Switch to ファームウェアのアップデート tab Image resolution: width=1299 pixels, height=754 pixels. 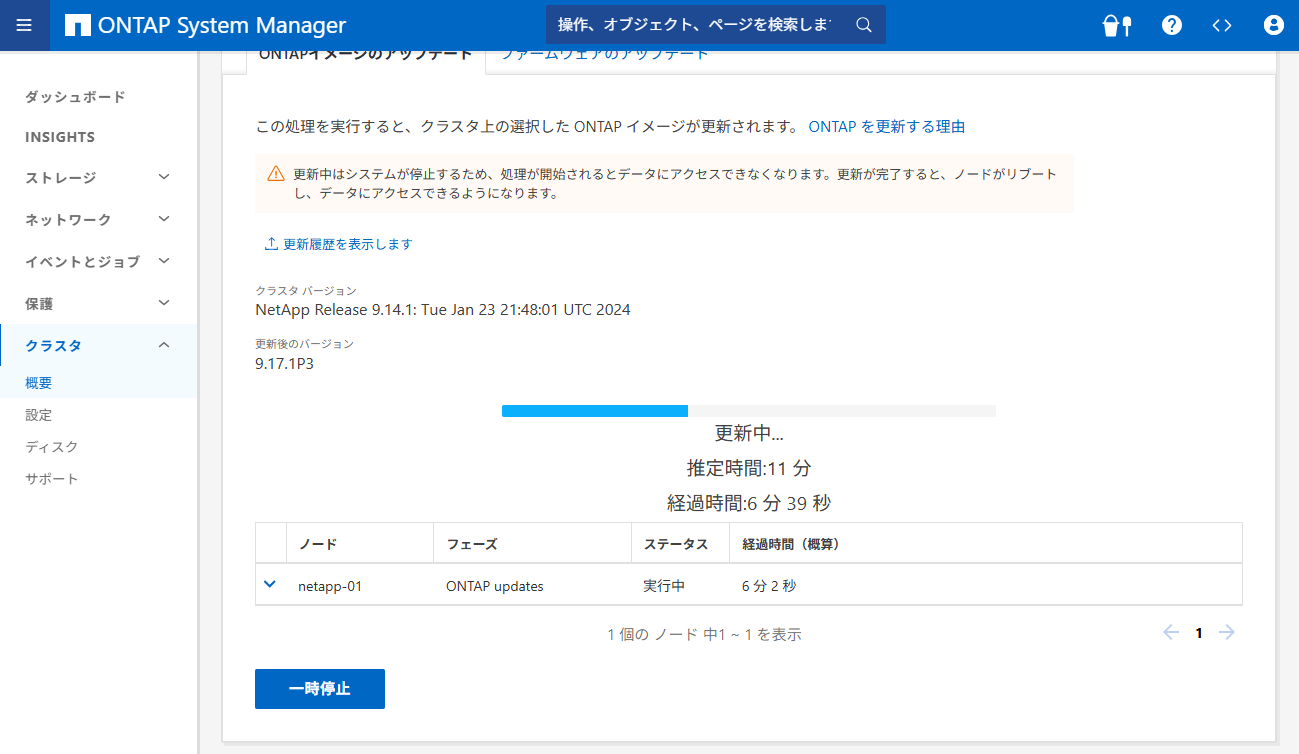[604, 56]
